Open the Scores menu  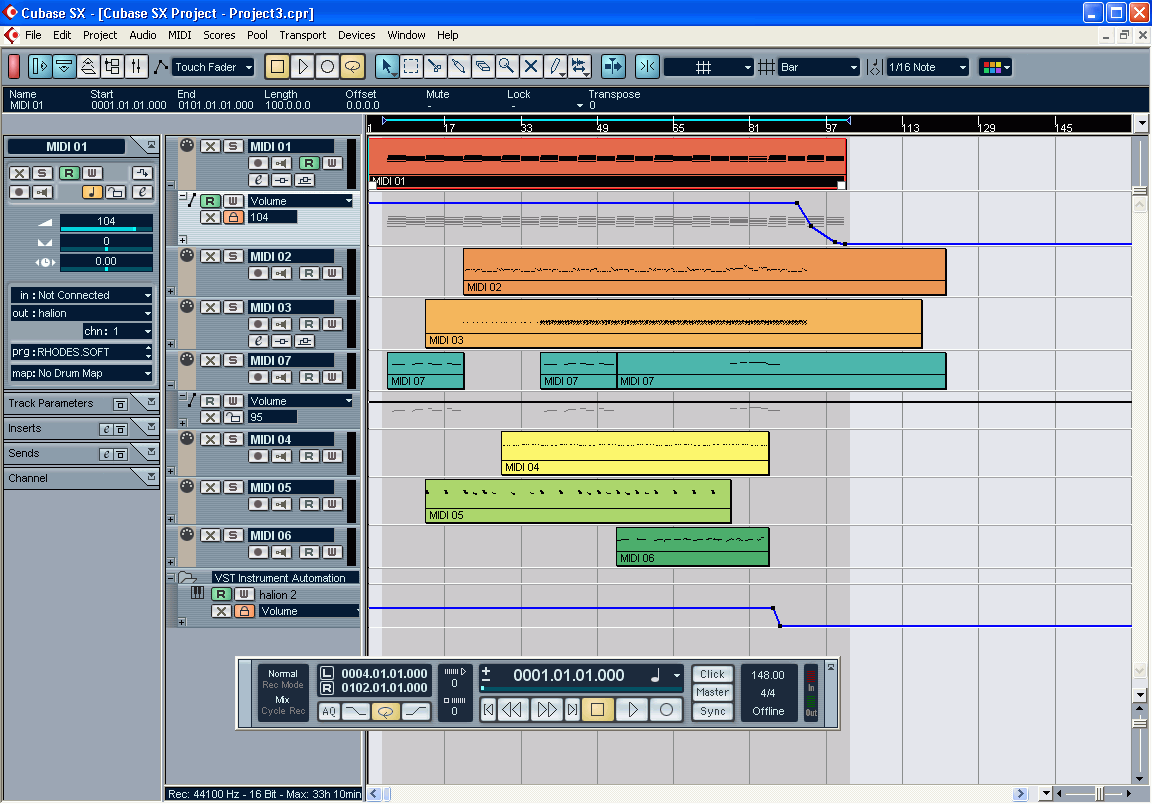(x=219, y=35)
